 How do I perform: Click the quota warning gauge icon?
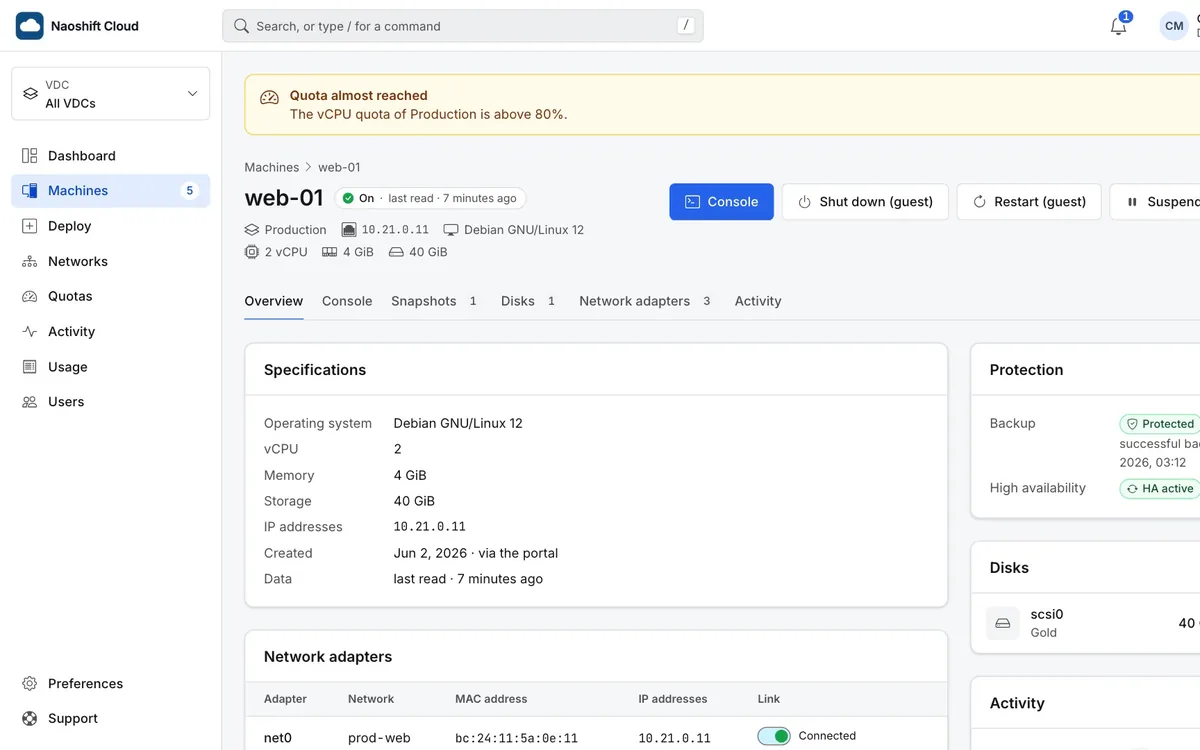269,97
